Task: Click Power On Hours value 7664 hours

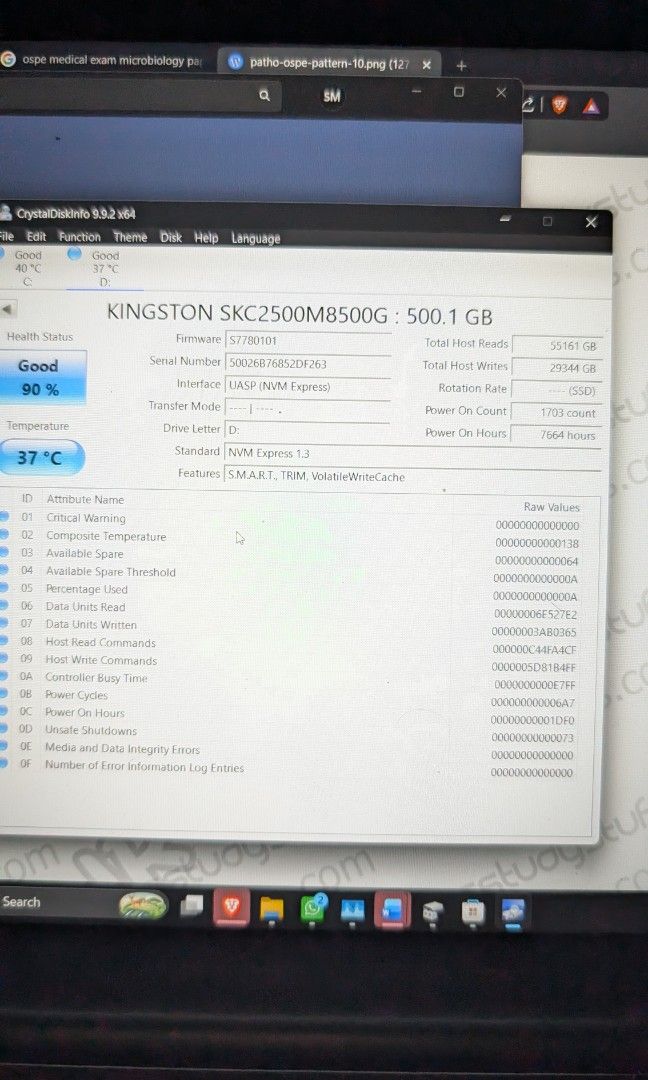Action: click(x=557, y=435)
